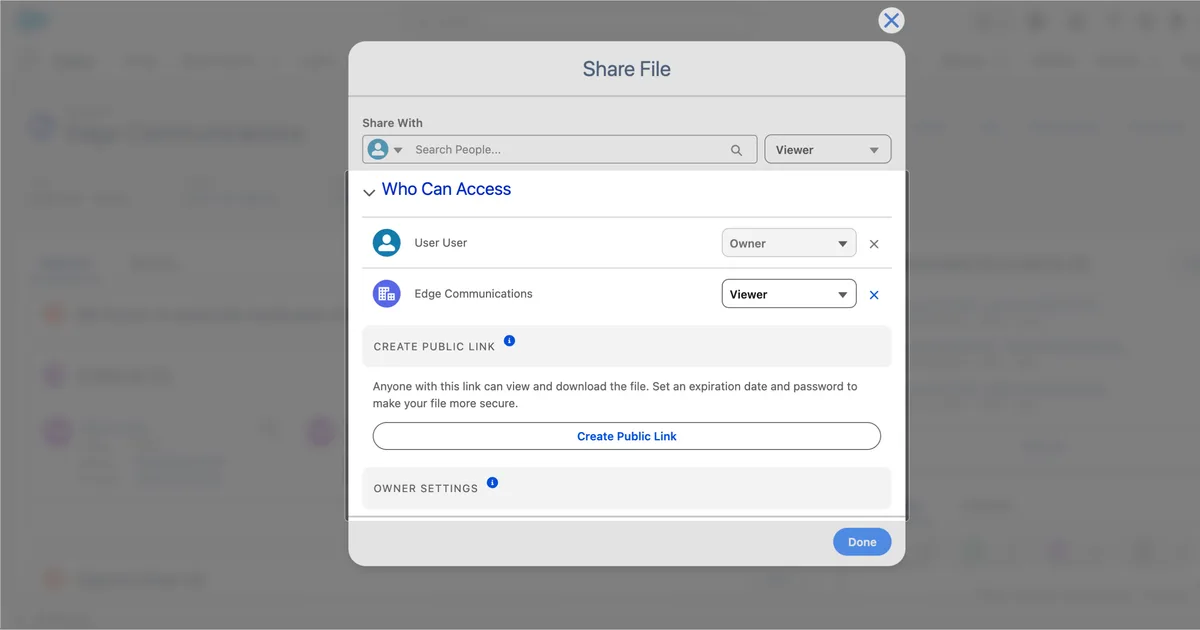Image resolution: width=1200 pixels, height=630 pixels.
Task: Close the Share File dialog with X
Action: pyautogui.click(x=891, y=20)
